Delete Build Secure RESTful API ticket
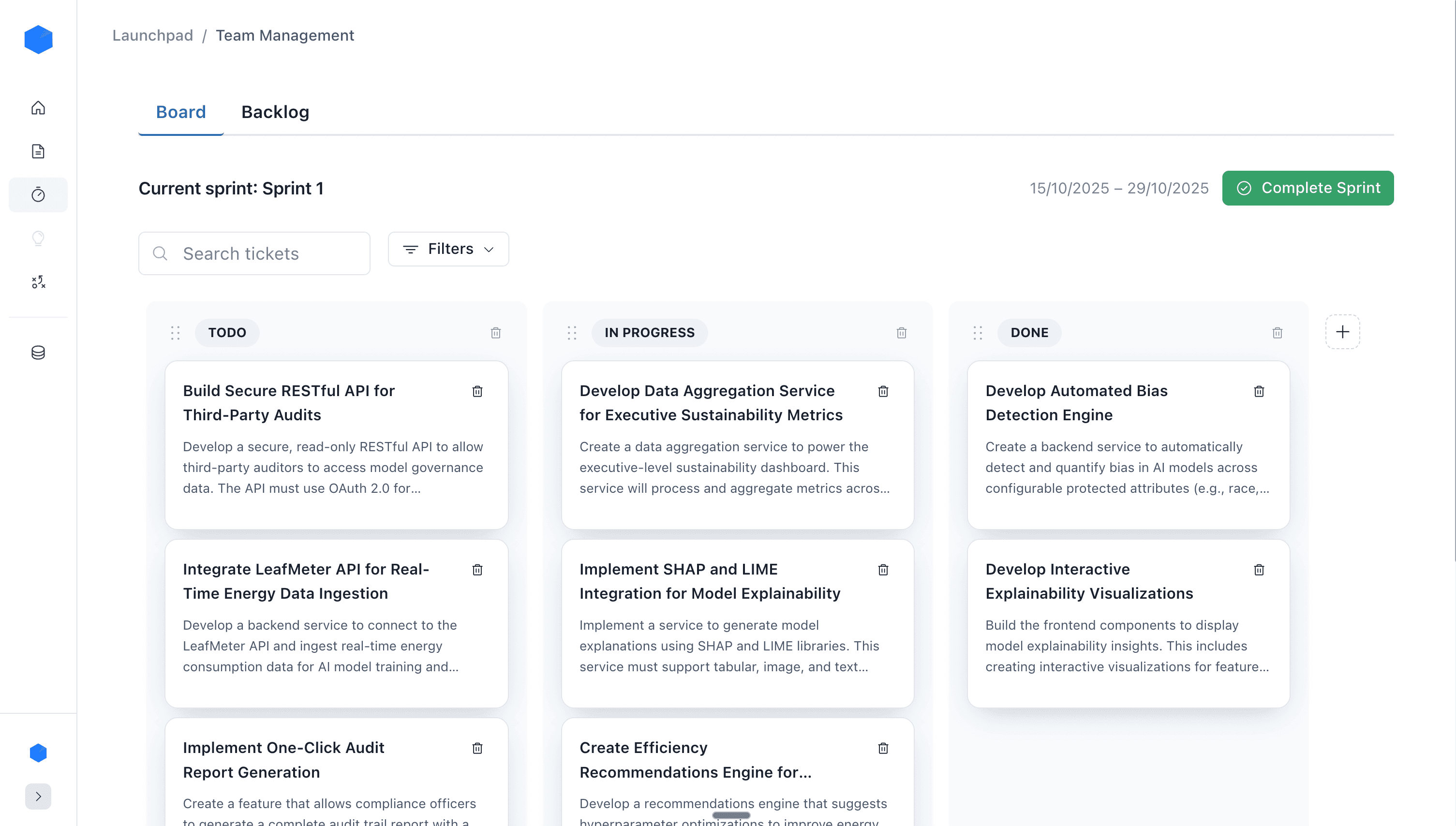Screen dimensions: 1456x826 477,391
